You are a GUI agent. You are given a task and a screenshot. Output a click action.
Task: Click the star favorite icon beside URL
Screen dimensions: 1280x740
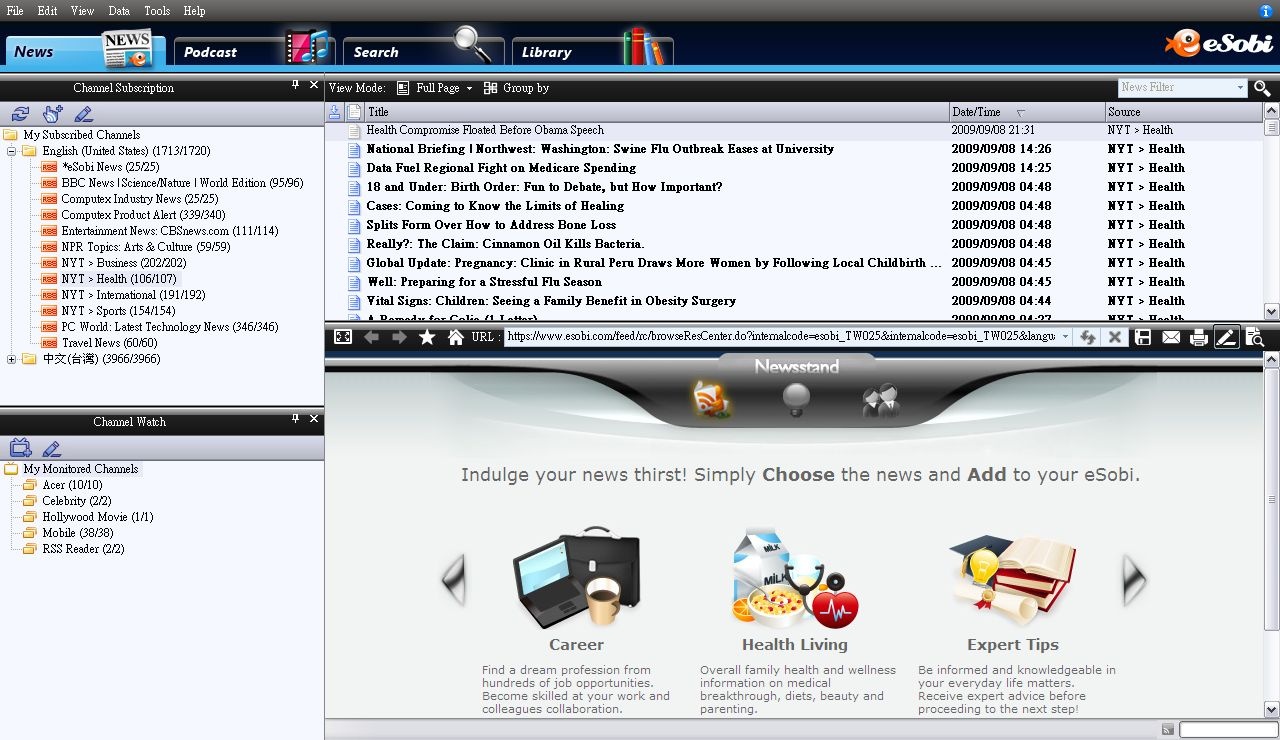click(427, 337)
